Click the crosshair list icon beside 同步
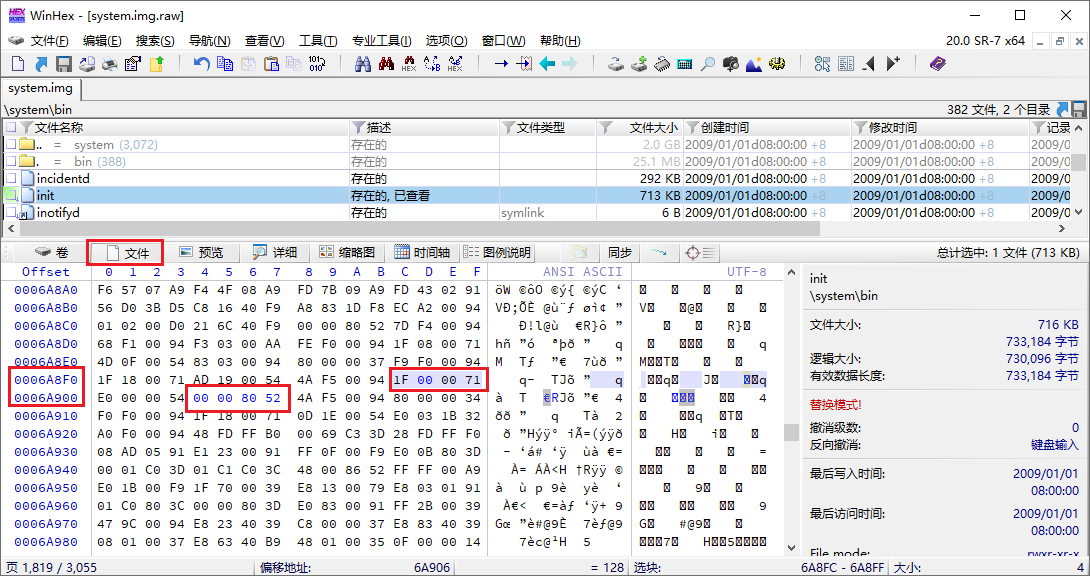 coord(700,252)
